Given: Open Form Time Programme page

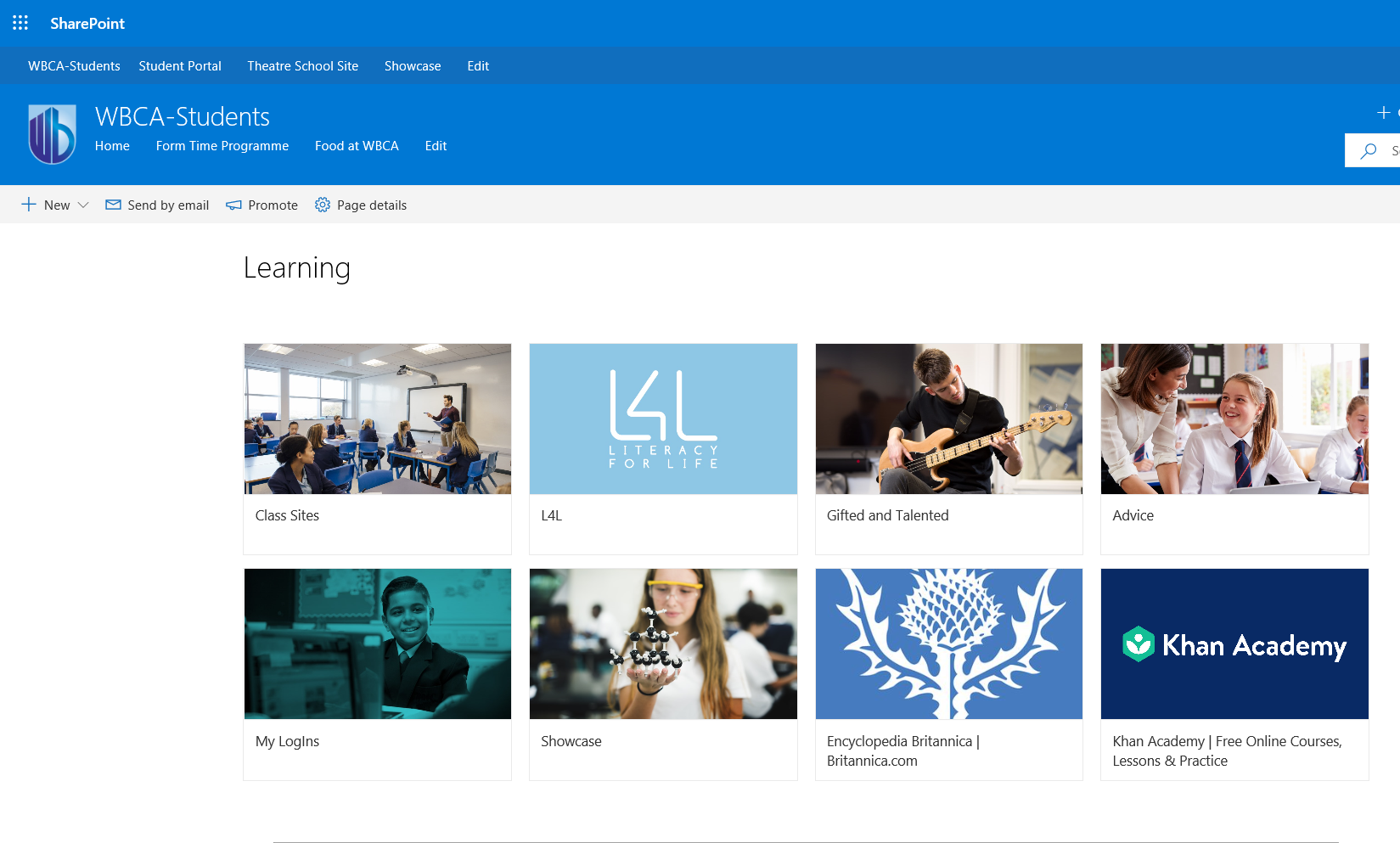Looking at the screenshot, I should click(x=222, y=146).
